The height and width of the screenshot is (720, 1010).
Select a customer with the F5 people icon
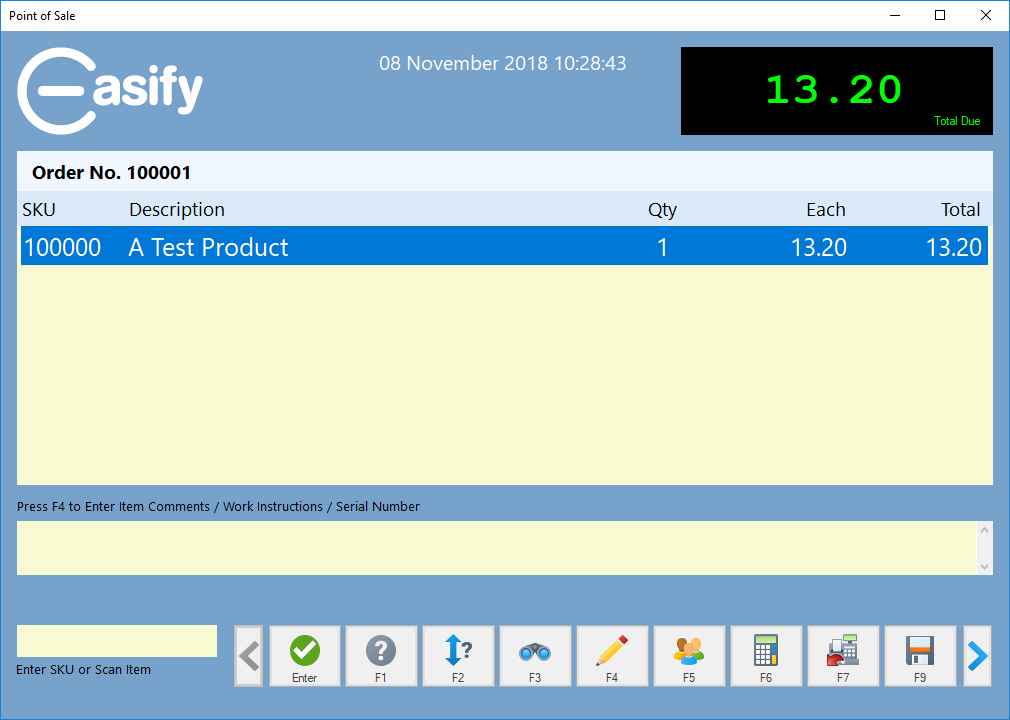click(689, 656)
